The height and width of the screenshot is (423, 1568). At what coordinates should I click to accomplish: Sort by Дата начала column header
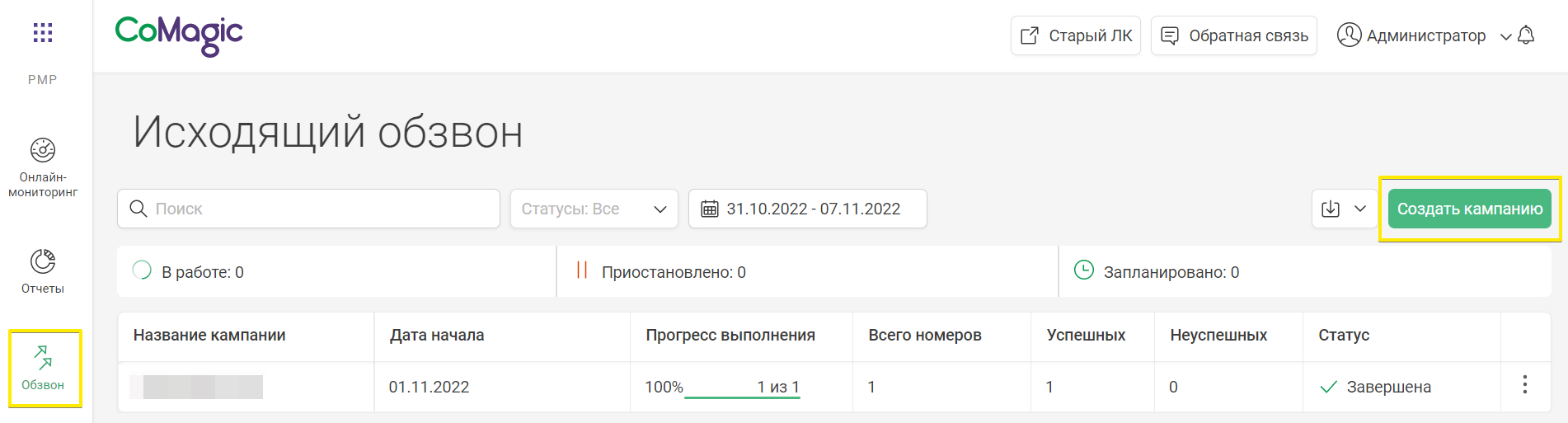(437, 335)
